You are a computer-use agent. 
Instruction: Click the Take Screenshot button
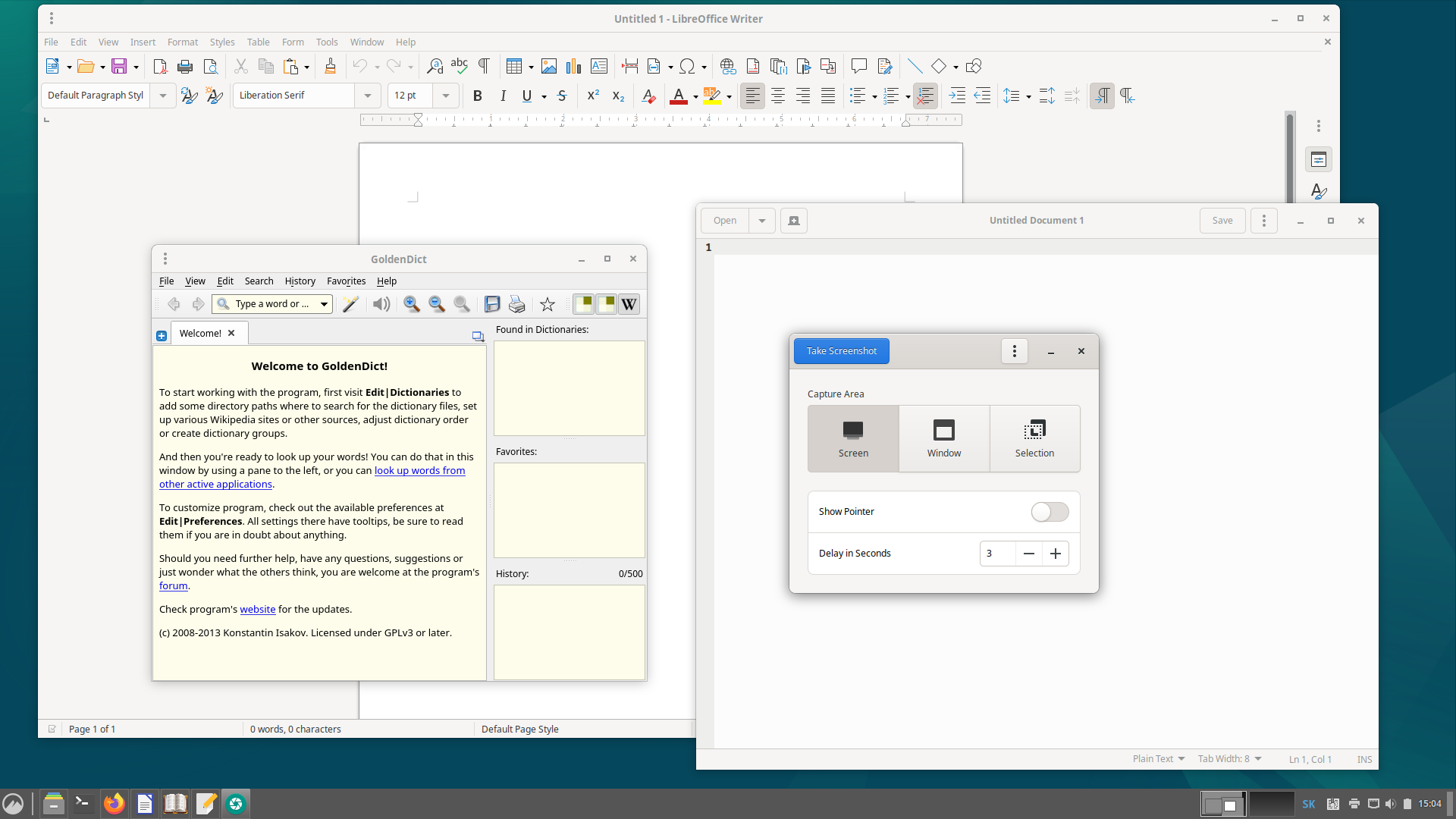(x=842, y=351)
